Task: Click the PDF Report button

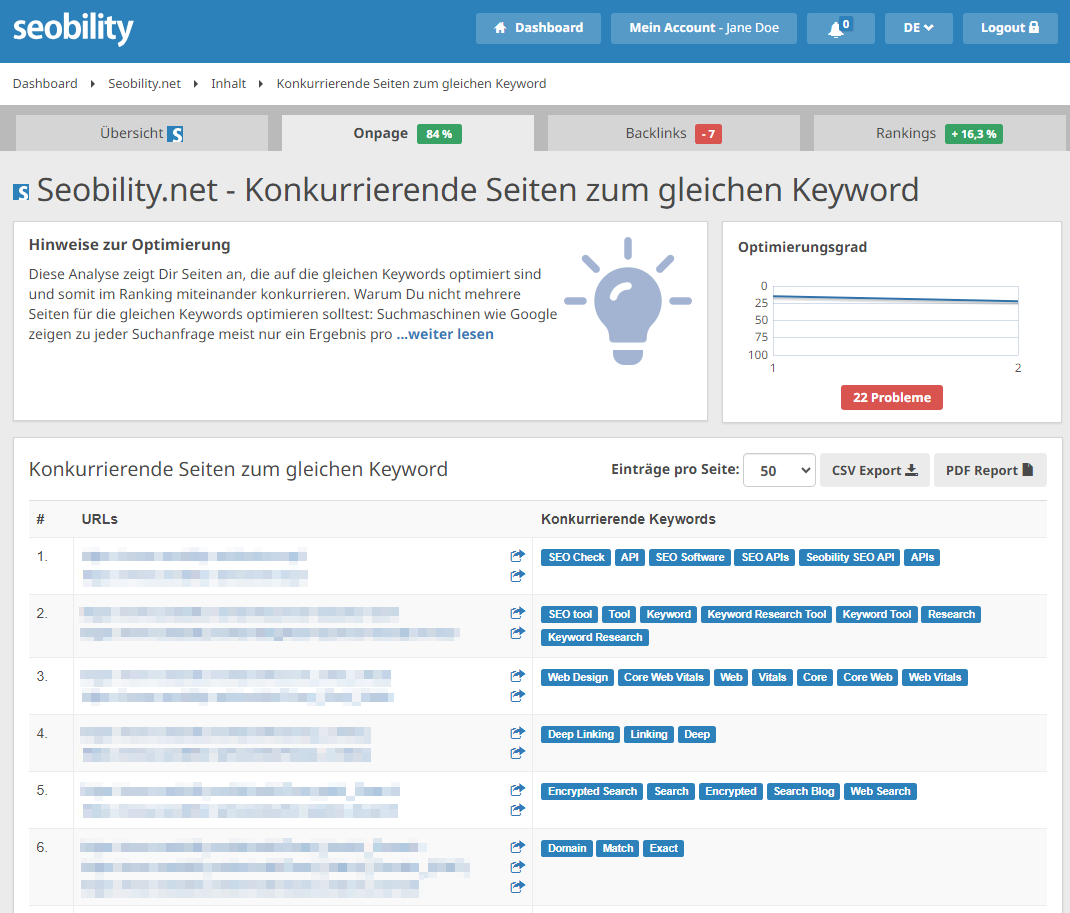Action: (x=990, y=470)
